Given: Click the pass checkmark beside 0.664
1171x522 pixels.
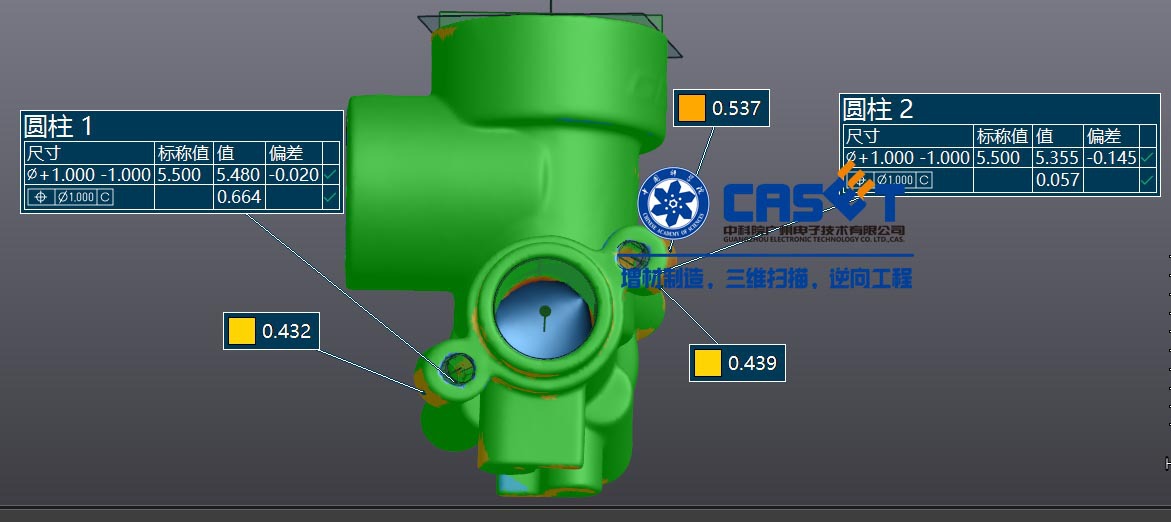Looking at the screenshot, I should click(x=330, y=197).
